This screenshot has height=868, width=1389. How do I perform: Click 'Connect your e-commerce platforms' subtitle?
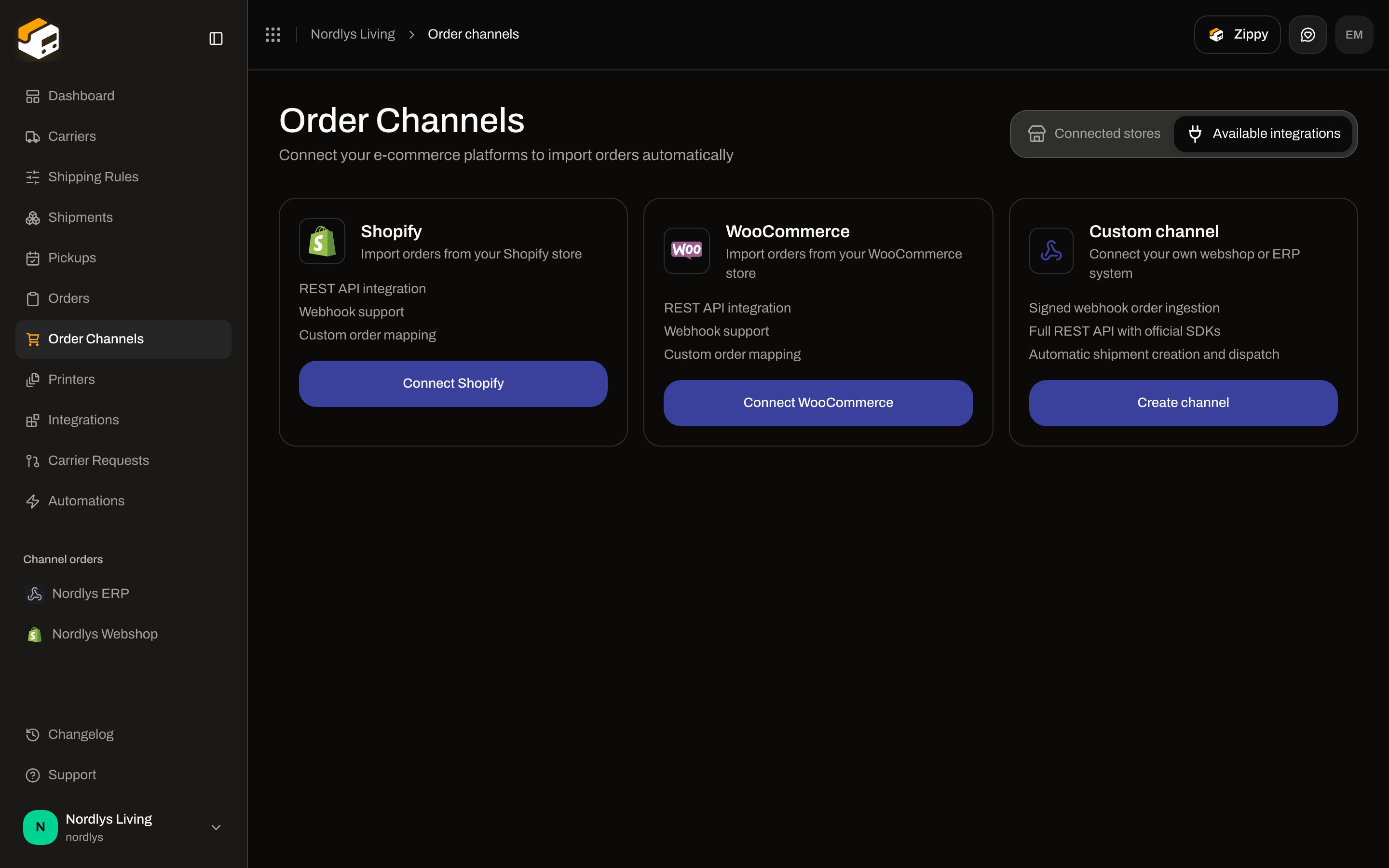click(505, 155)
